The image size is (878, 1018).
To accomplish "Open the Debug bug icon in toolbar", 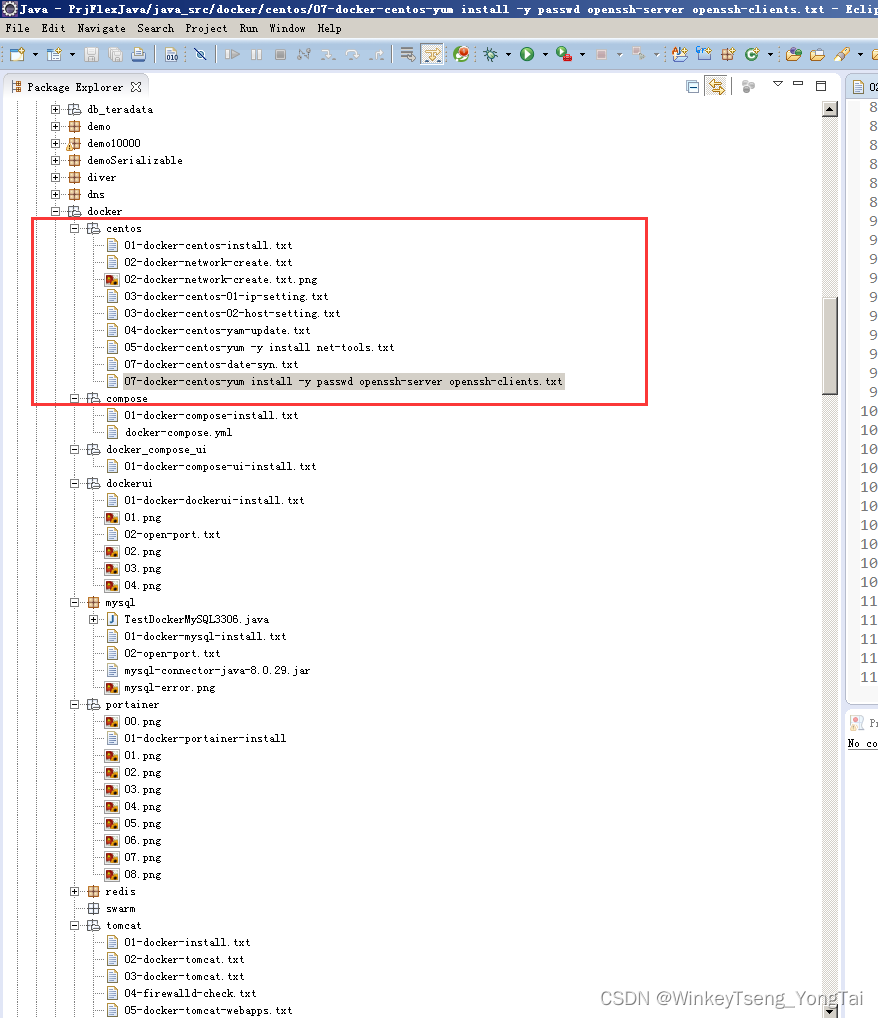I will click(491, 55).
